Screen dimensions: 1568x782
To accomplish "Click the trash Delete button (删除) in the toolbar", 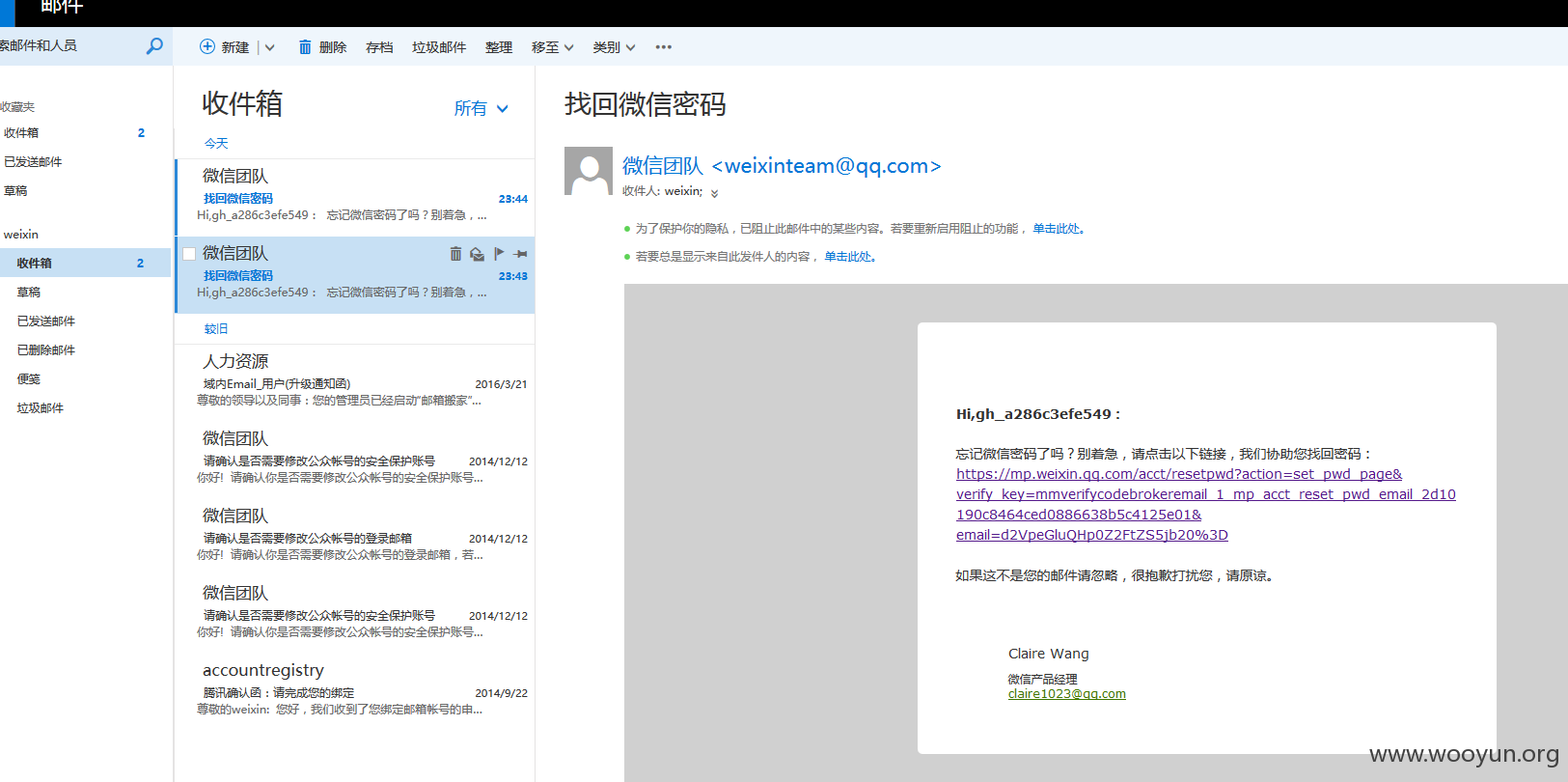I will [322, 47].
